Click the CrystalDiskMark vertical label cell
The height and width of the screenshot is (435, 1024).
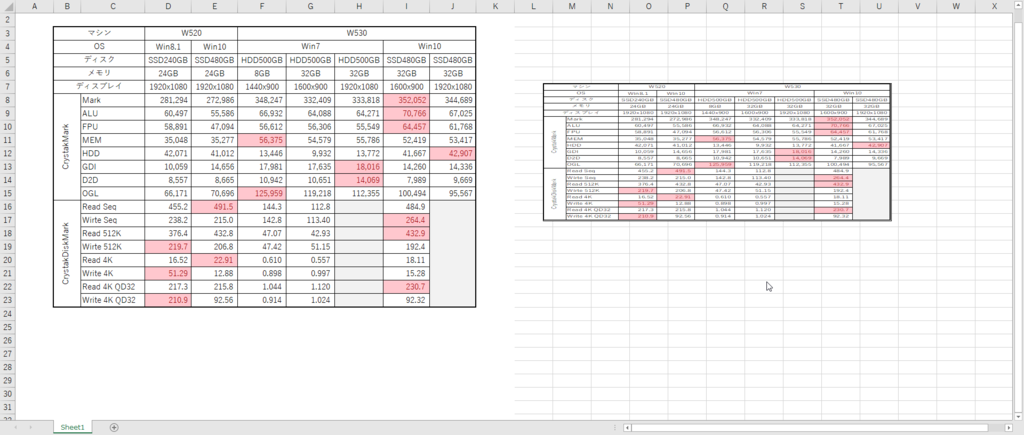click(x=67, y=253)
